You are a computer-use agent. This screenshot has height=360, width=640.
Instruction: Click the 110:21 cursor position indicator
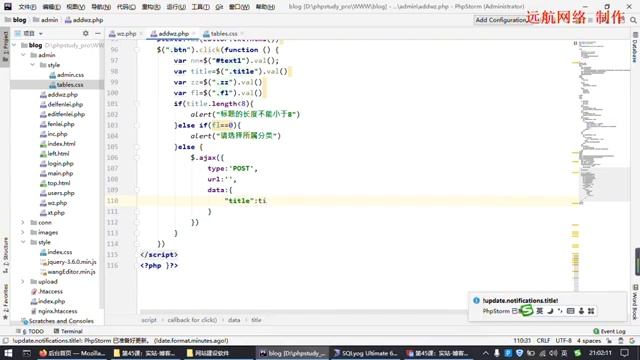522,340
